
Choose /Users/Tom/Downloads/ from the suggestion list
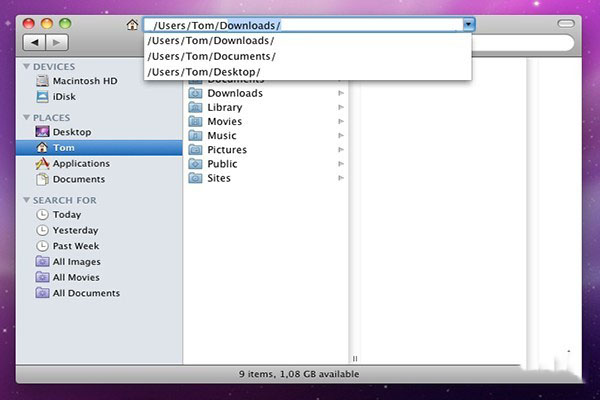[x=308, y=41]
